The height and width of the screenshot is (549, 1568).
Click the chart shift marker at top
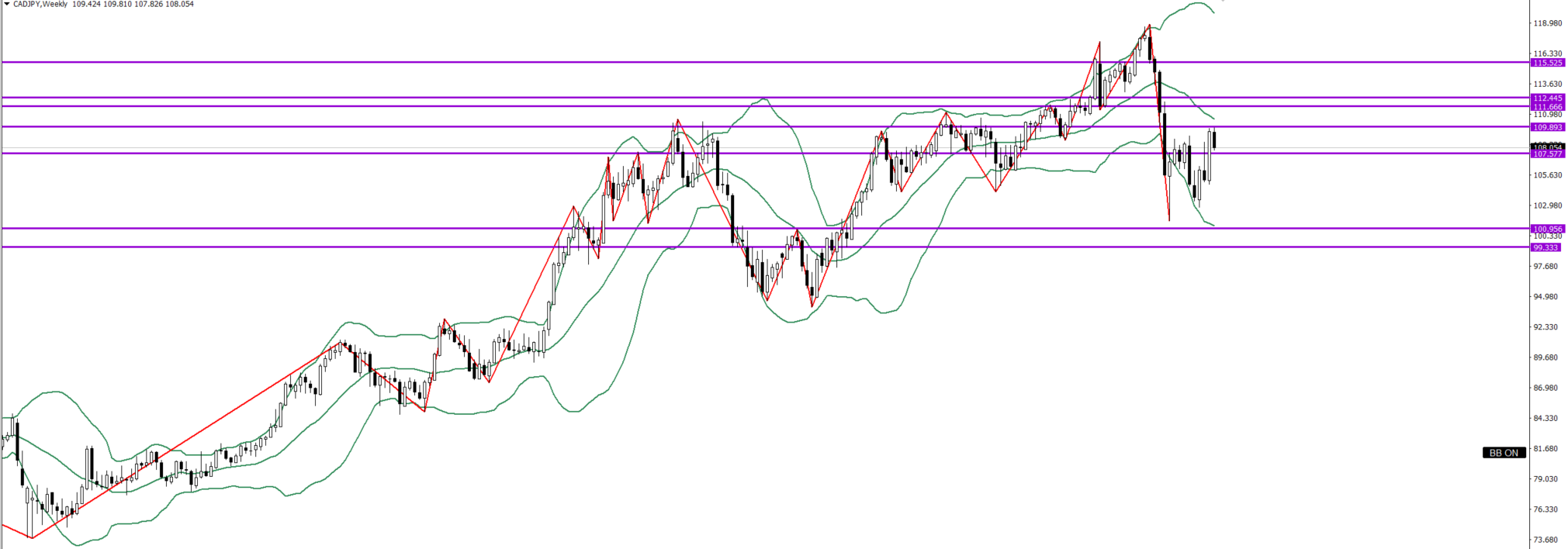coord(1223,2)
